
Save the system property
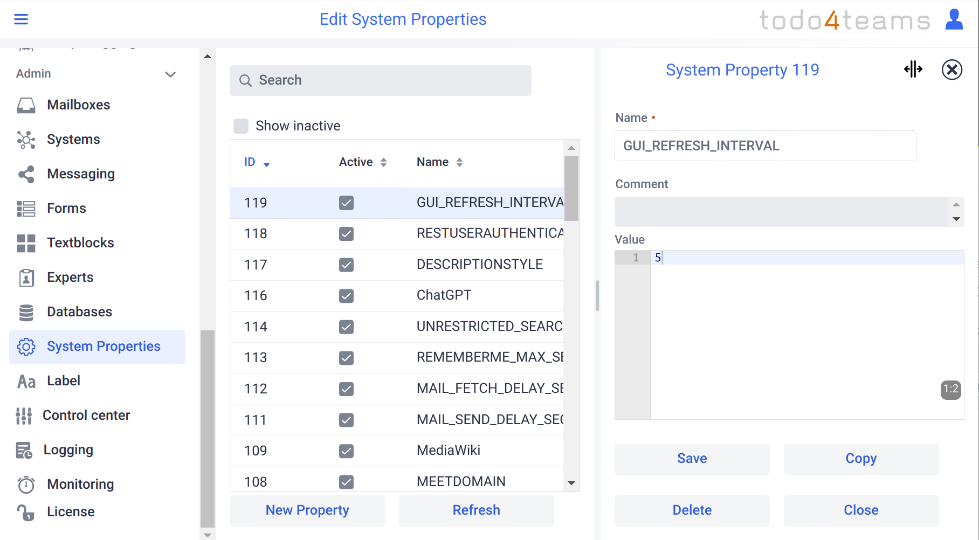pos(692,459)
